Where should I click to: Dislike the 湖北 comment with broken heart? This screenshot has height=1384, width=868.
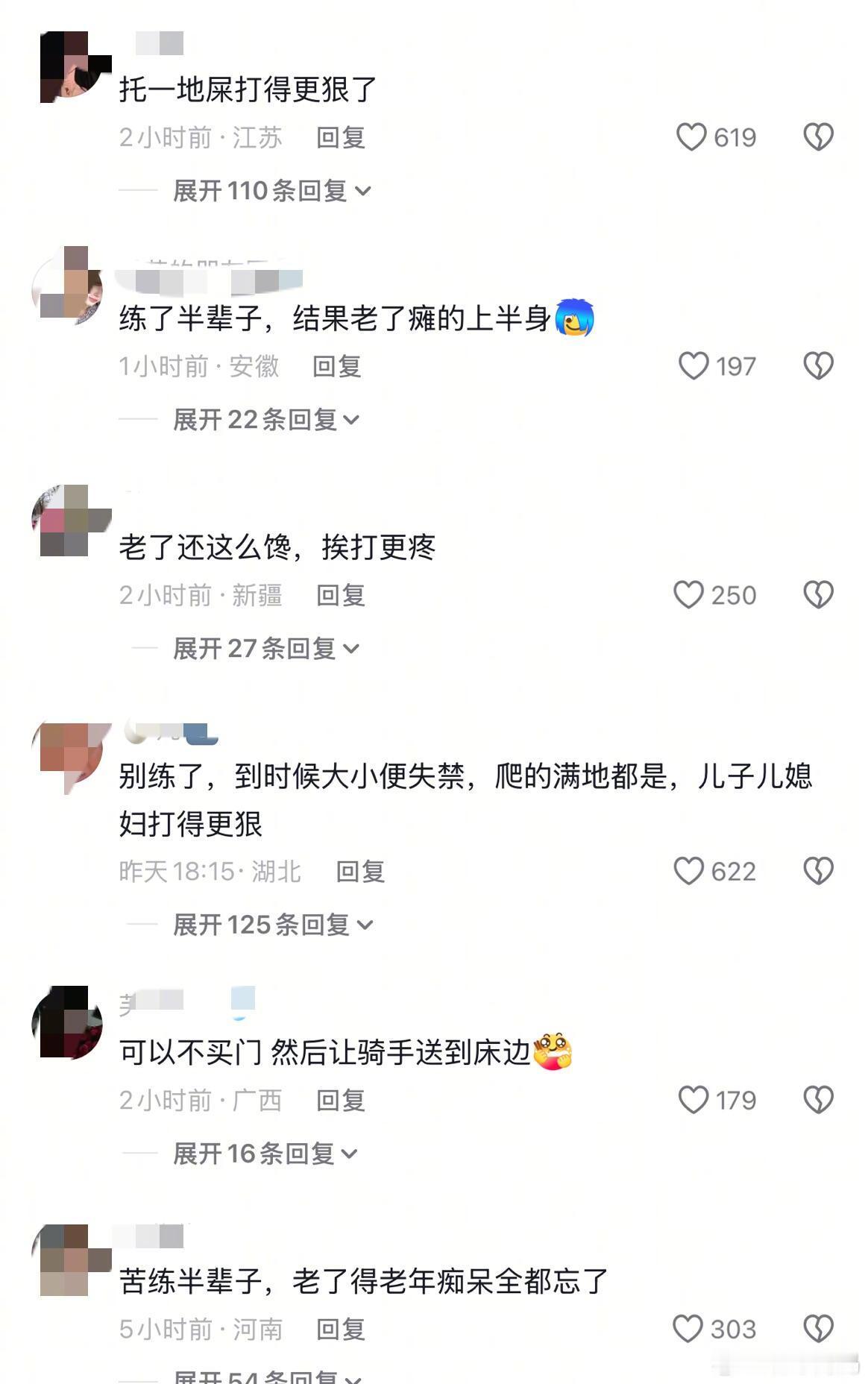click(818, 871)
